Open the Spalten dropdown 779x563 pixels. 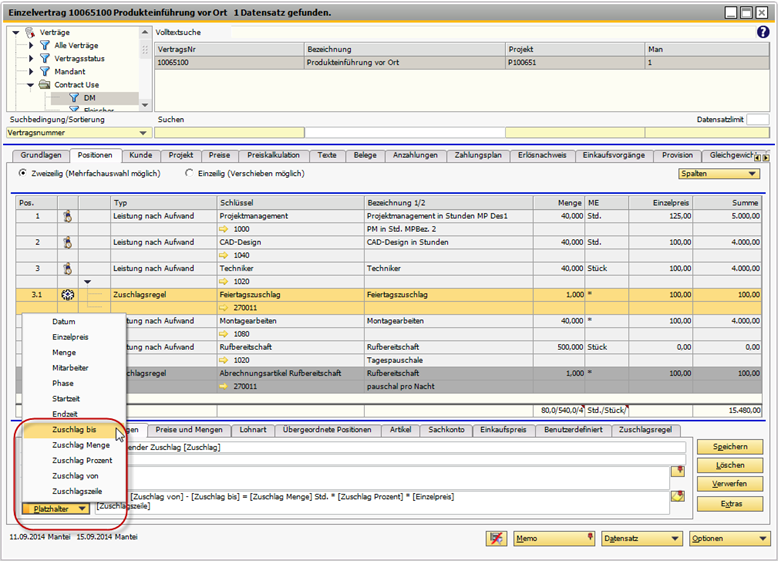pos(718,173)
